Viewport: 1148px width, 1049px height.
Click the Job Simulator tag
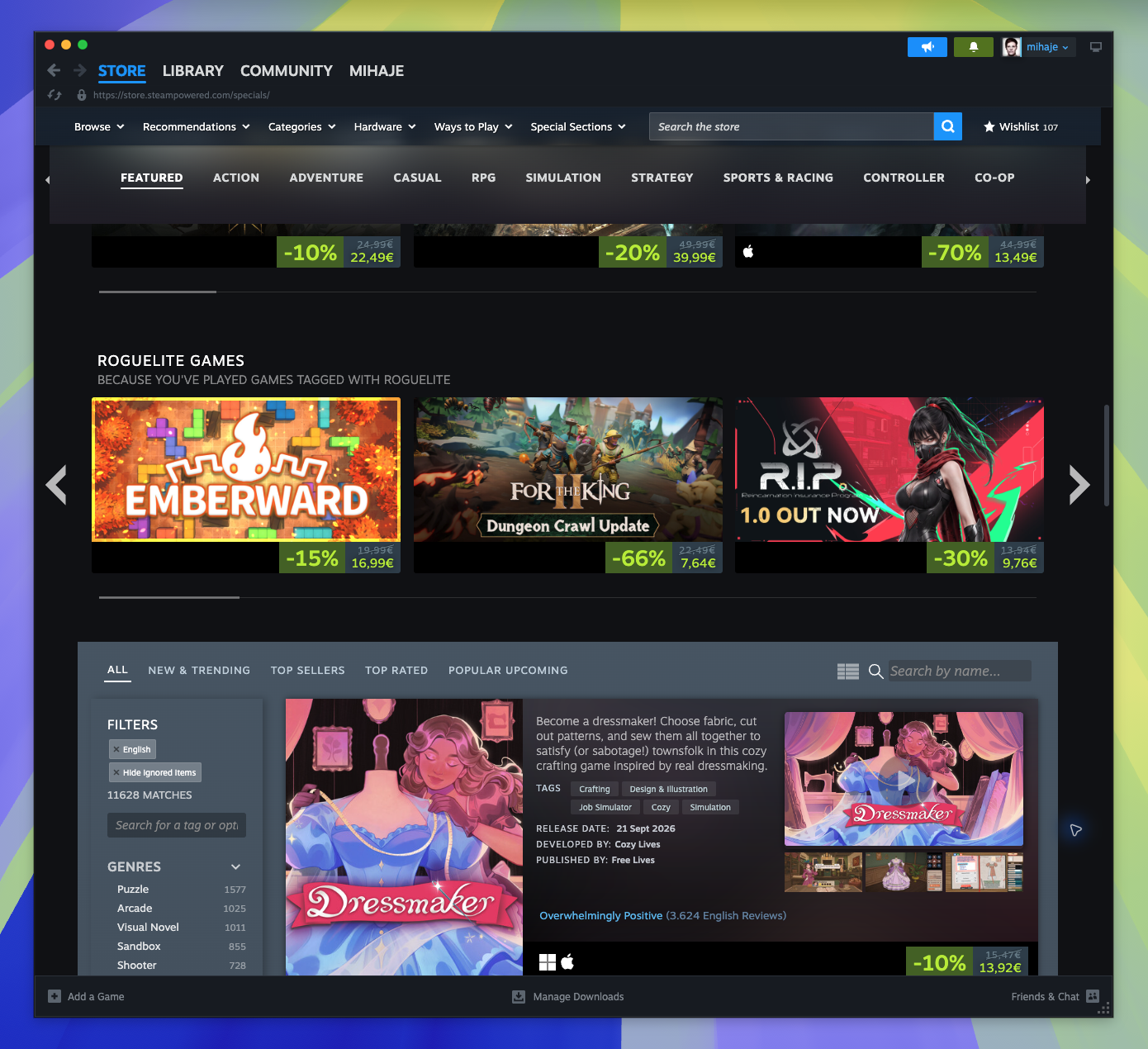pyautogui.click(x=605, y=807)
